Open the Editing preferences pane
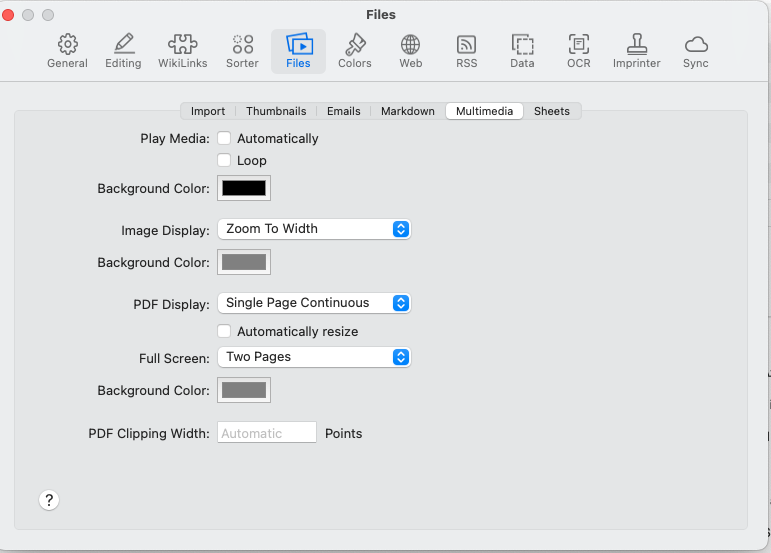 123,51
